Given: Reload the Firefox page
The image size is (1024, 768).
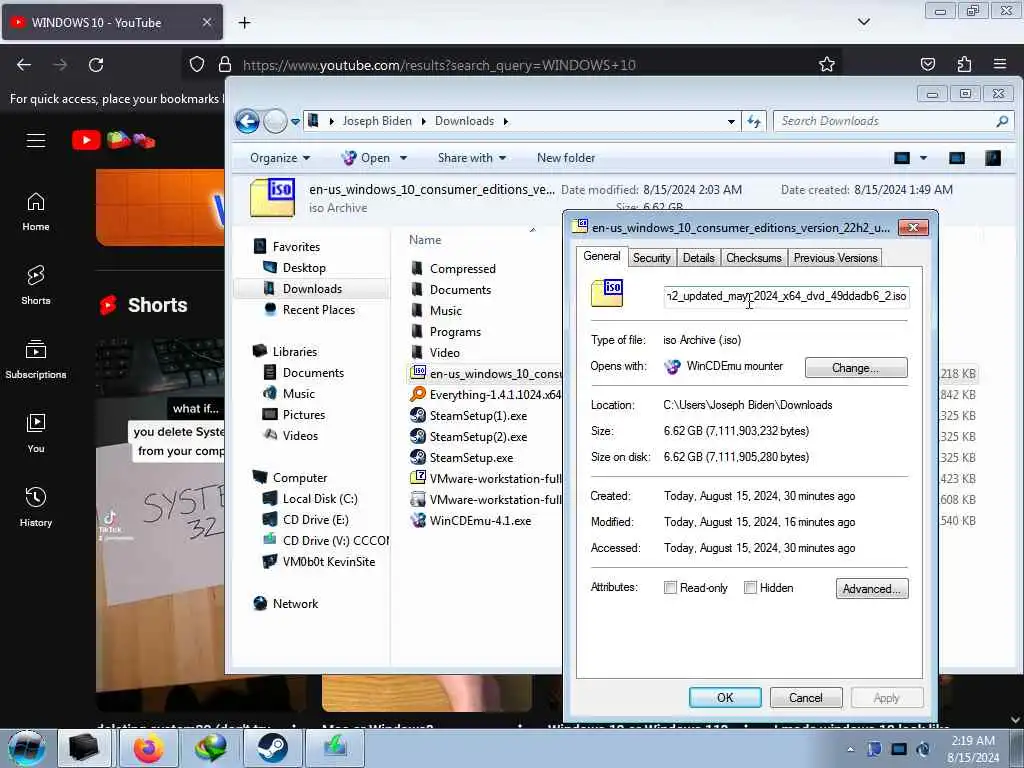Looking at the screenshot, I should click(x=96, y=65).
